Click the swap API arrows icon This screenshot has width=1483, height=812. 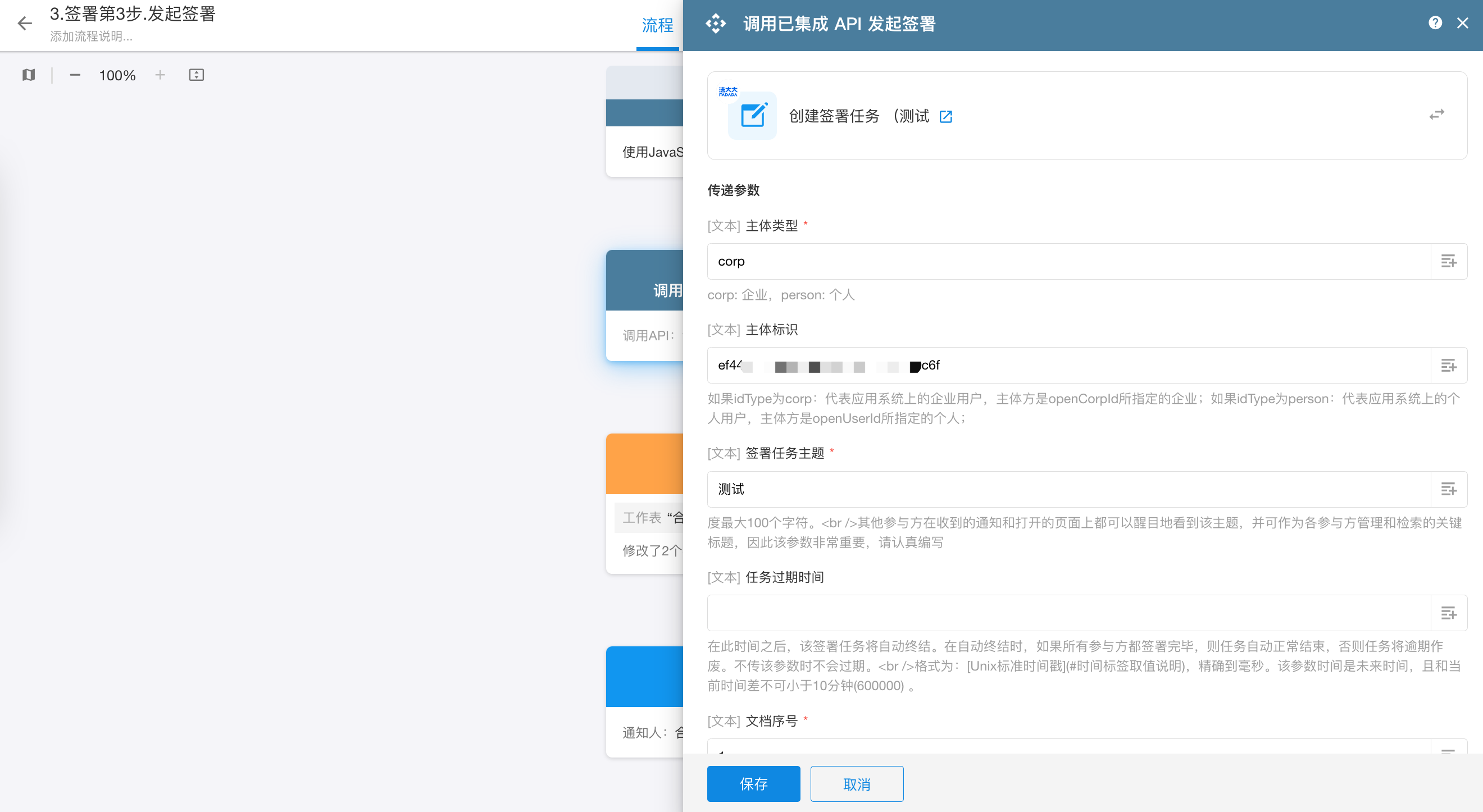(1436, 115)
